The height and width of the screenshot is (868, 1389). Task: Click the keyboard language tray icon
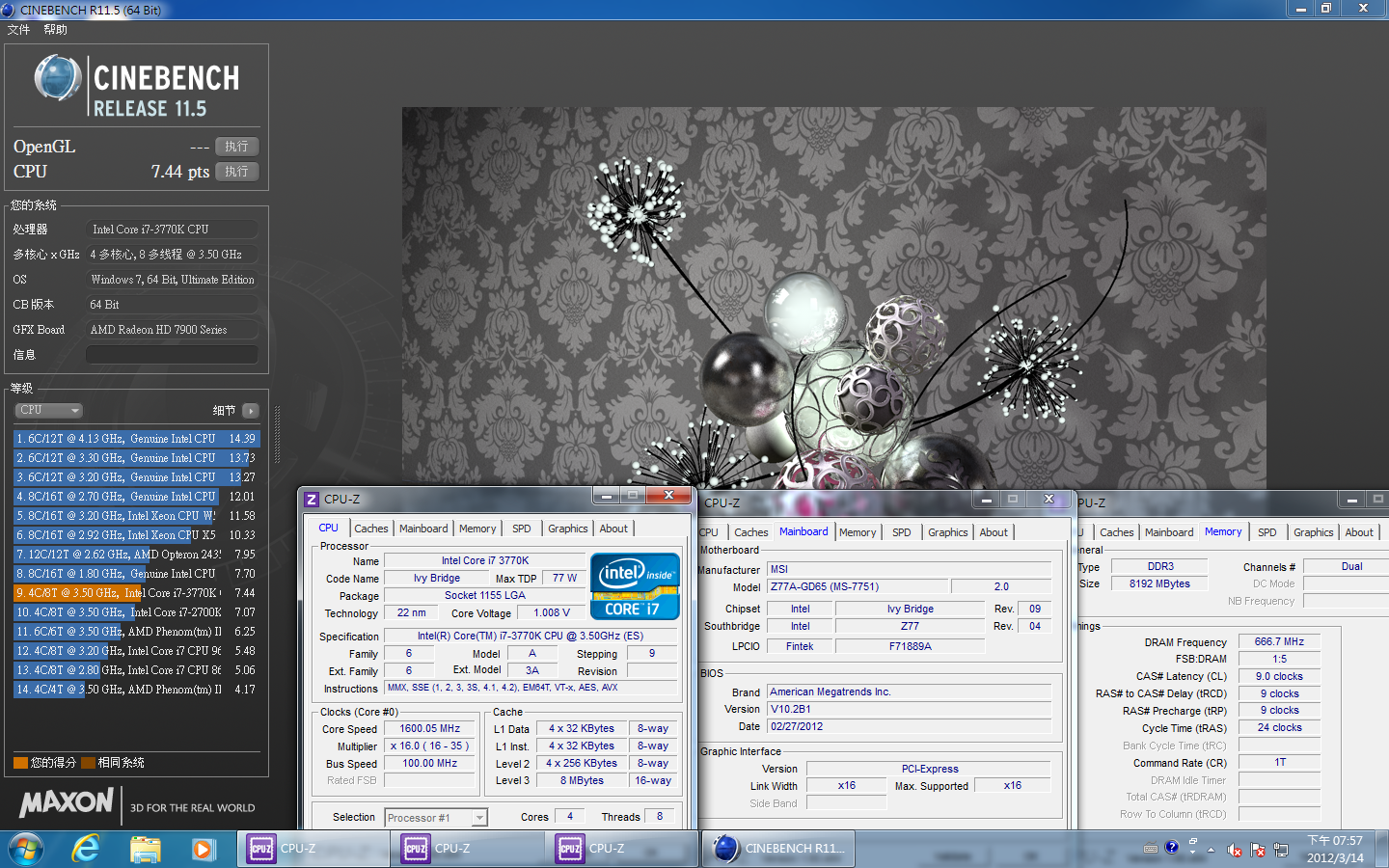pos(1151,850)
